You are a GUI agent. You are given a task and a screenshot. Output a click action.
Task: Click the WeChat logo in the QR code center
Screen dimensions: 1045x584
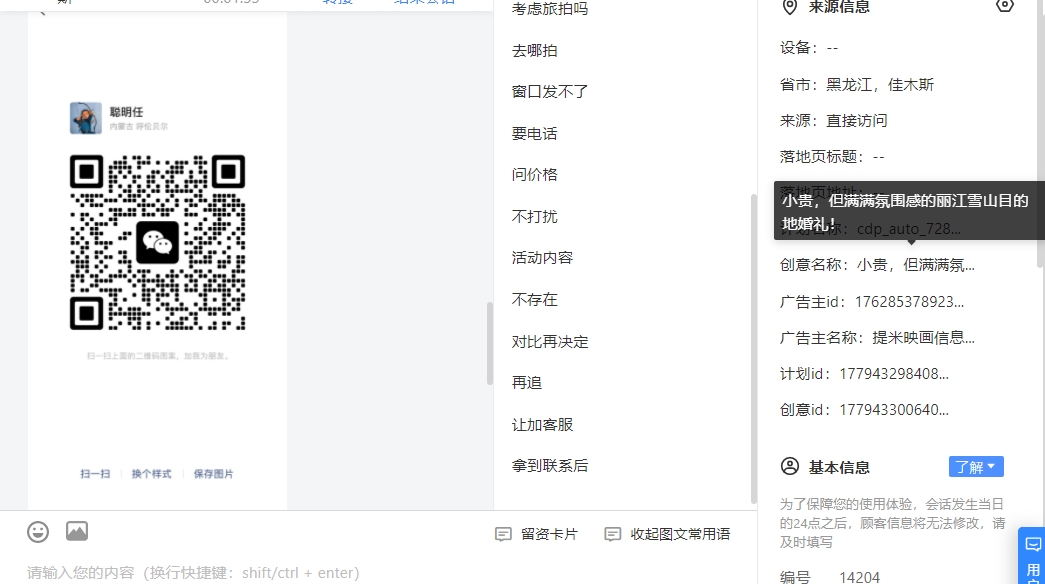tap(157, 243)
